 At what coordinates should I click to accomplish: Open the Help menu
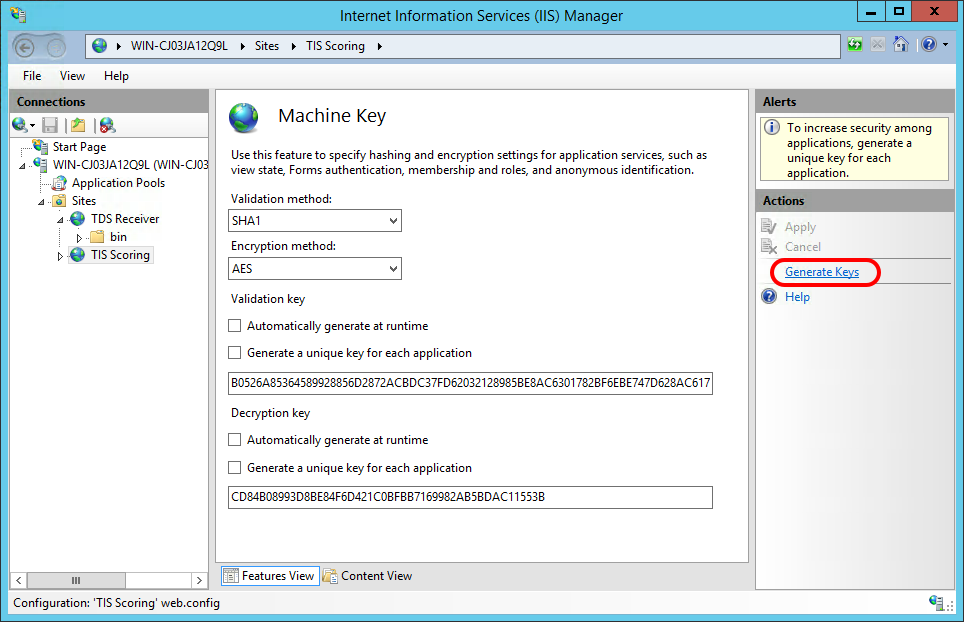point(116,76)
